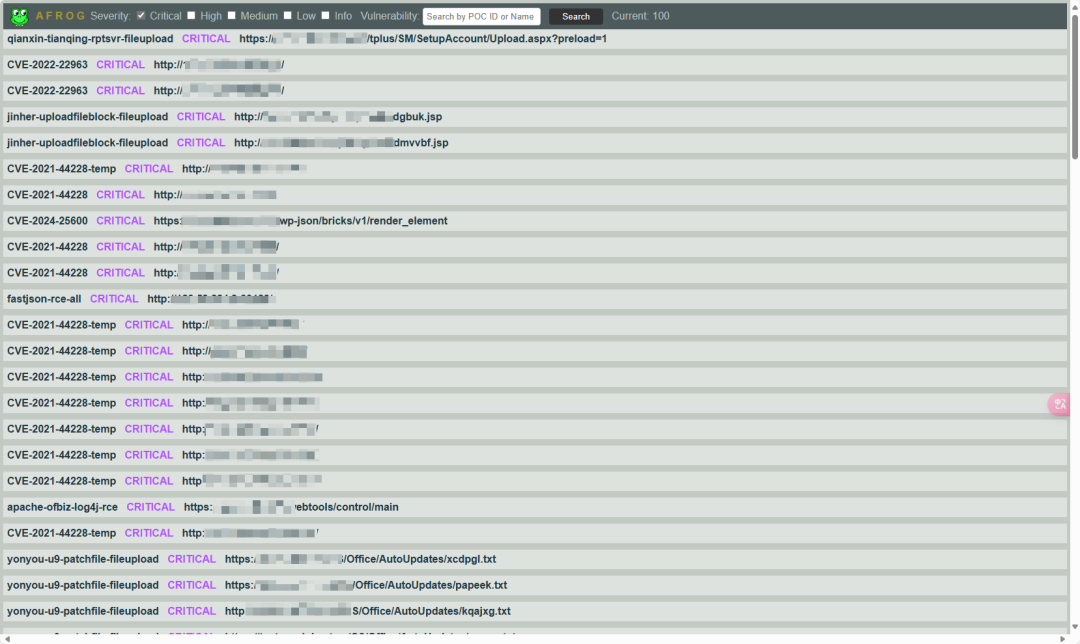
Task: Open the Upload.aspx?preload=1 target URL
Action: [423, 39]
